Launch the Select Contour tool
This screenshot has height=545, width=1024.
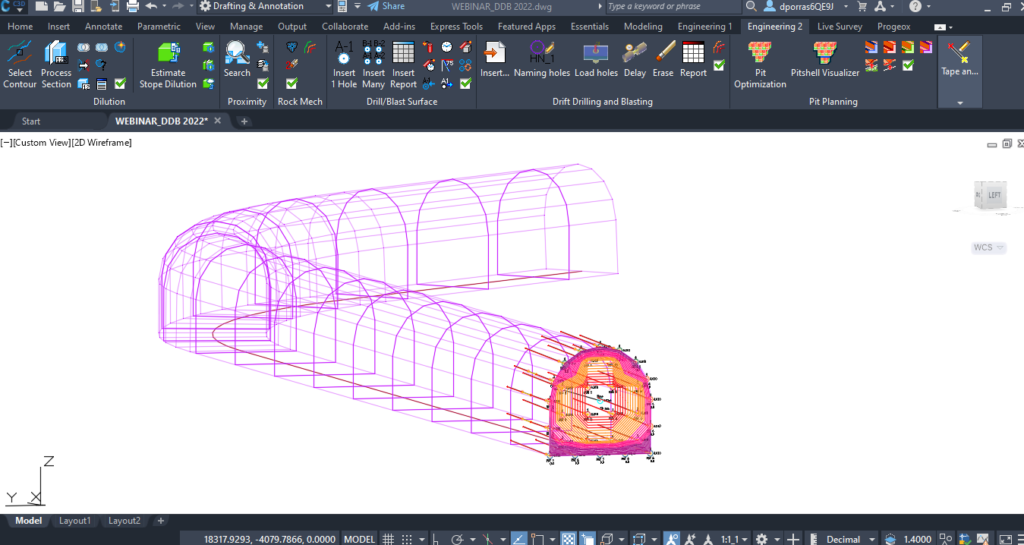(20, 64)
